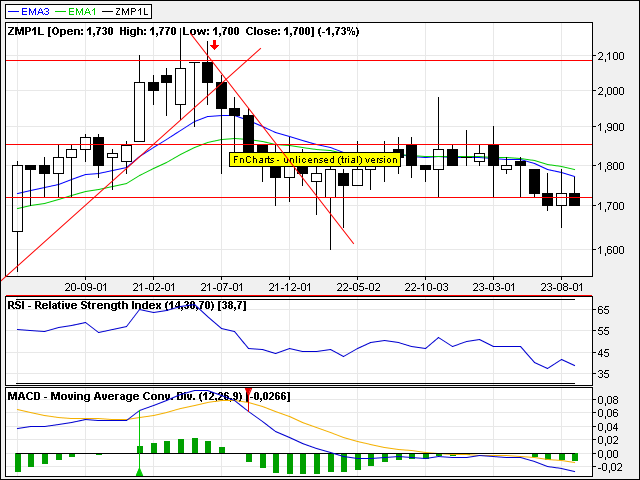Screen dimensions: 640x480
Task: Click the 20-09-01 date label
Action: [x=86, y=287]
